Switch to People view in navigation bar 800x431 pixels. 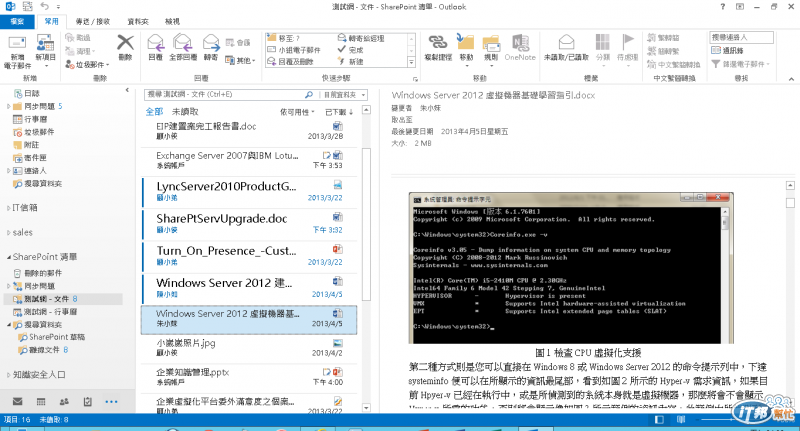(x=64, y=401)
